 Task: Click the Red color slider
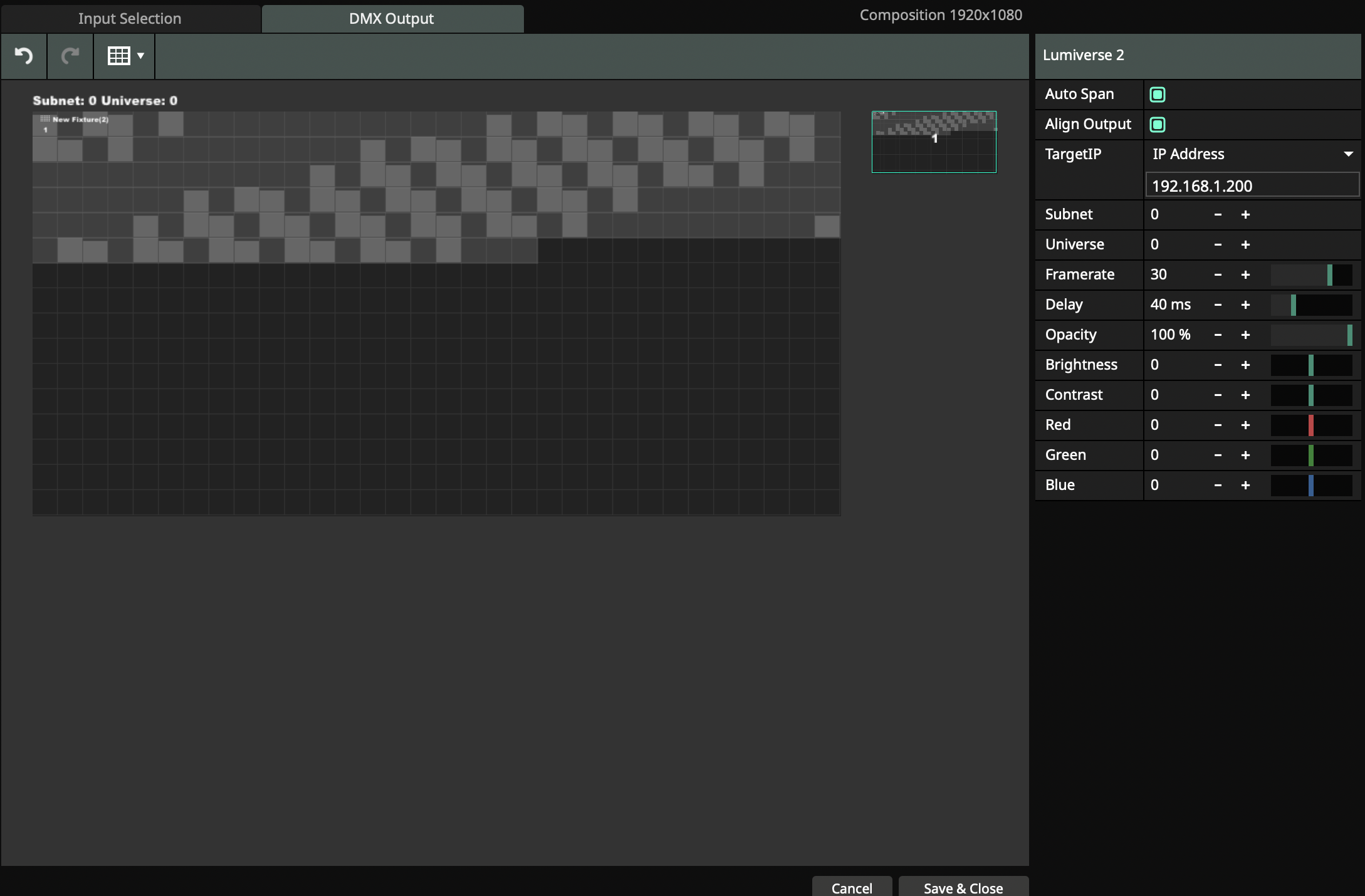[x=1311, y=425]
